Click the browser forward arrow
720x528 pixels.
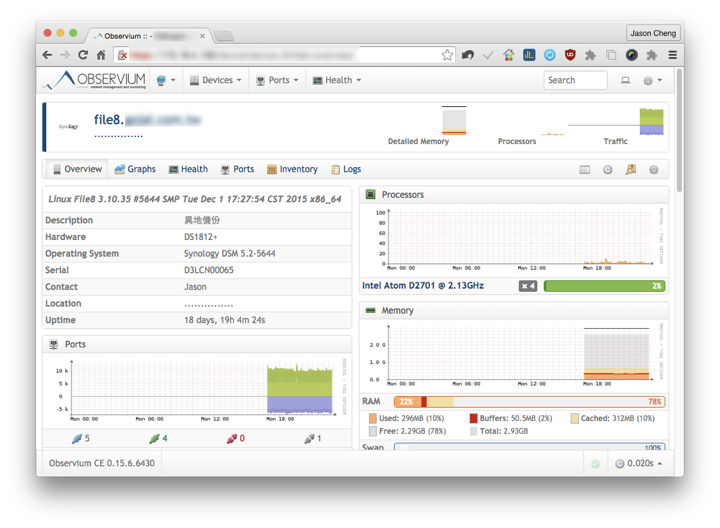tap(65, 55)
